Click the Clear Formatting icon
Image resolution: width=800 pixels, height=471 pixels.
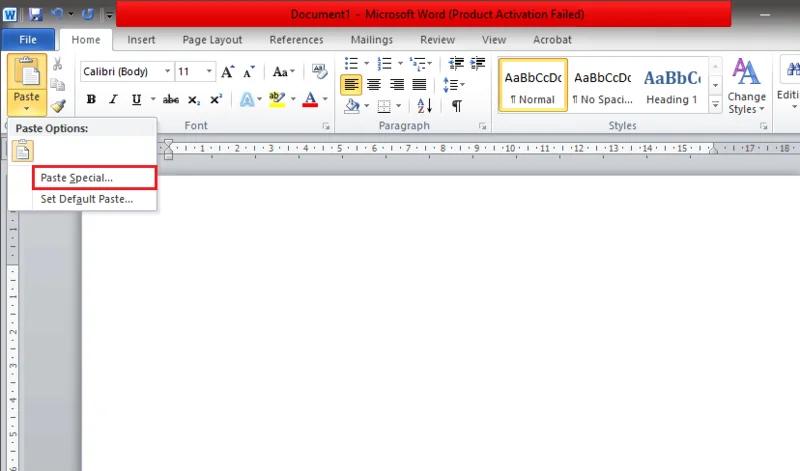point(319,71)
